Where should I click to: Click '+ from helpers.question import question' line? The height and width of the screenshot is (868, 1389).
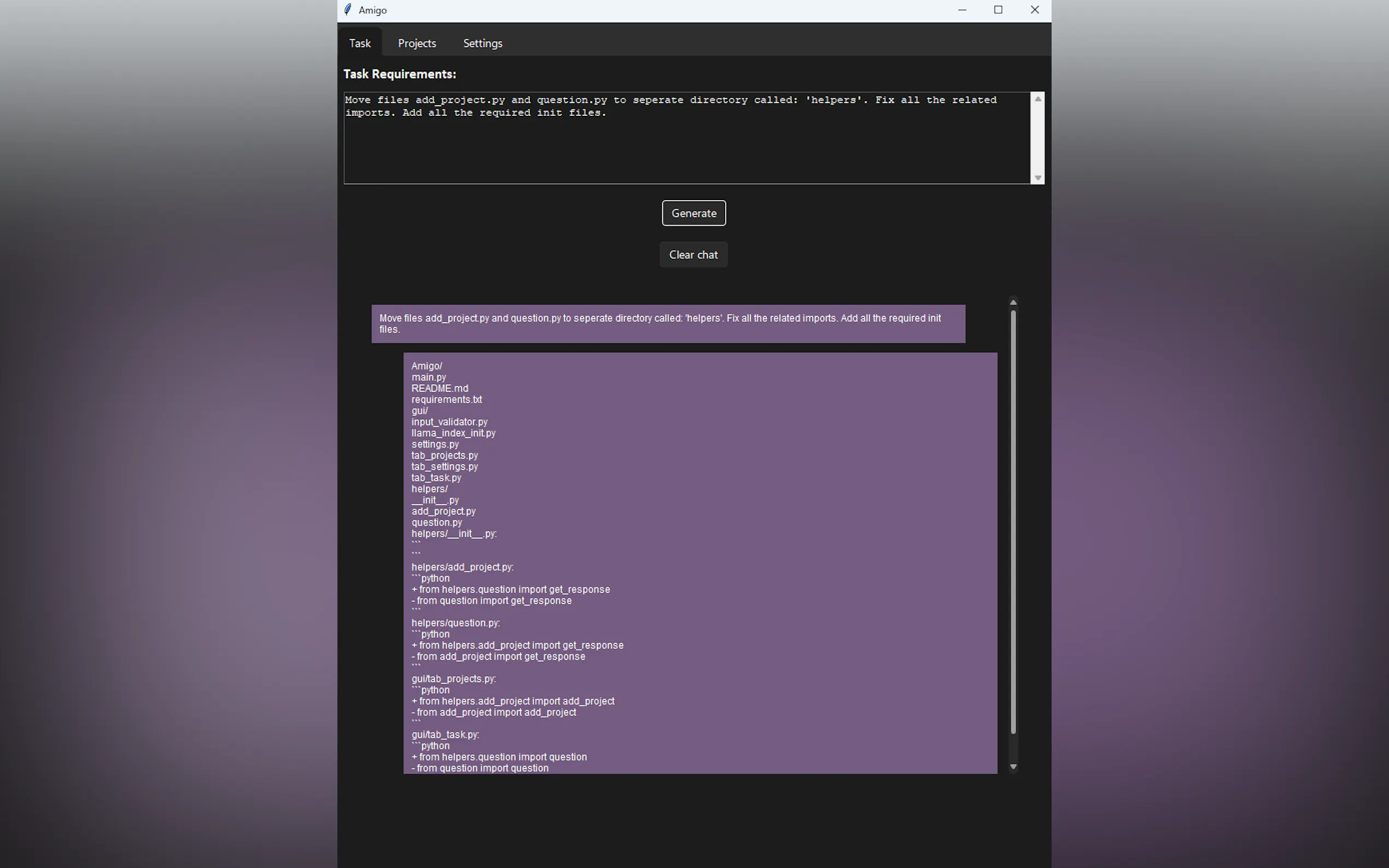pyautogui.click(x=499, y=757)
